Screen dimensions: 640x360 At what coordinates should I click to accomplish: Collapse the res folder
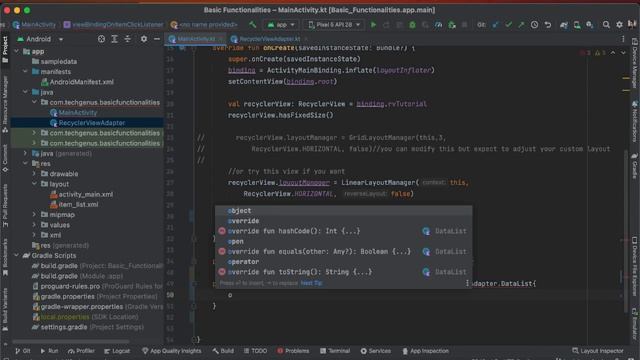pyautogui.click(x=26, y=164)
